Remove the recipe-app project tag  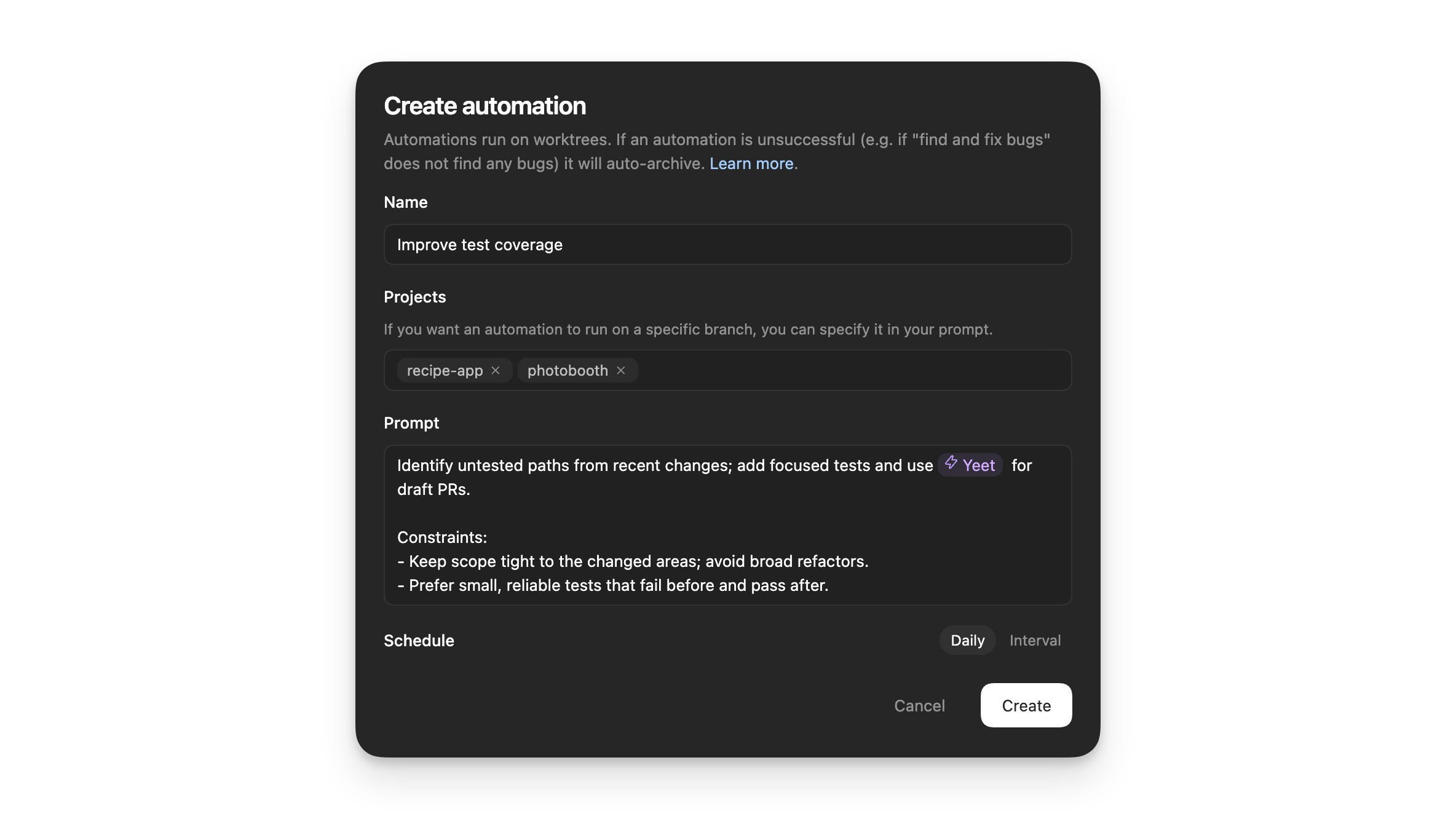tap(496, 370)
